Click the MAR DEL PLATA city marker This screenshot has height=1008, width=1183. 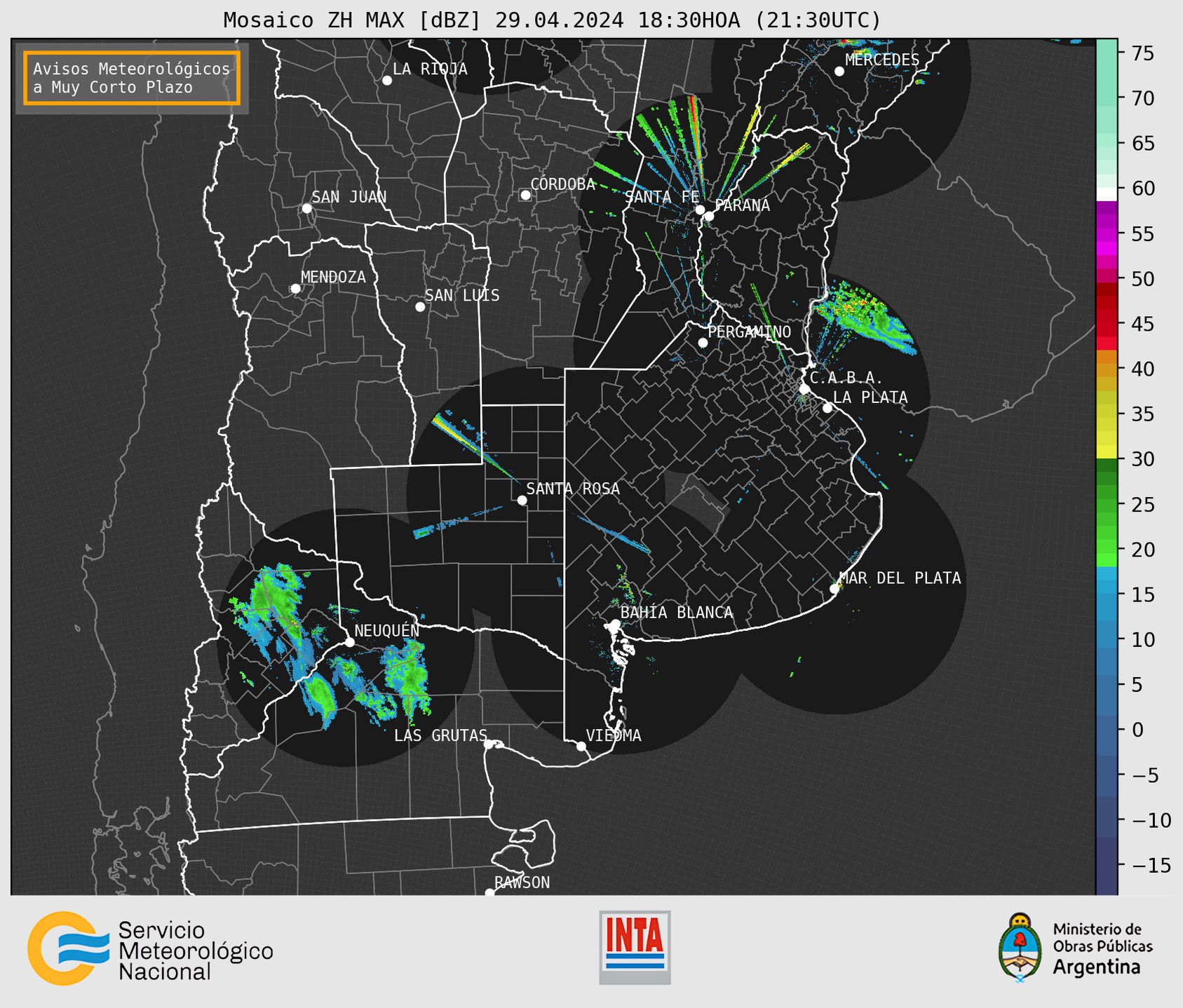coord(834,589)
